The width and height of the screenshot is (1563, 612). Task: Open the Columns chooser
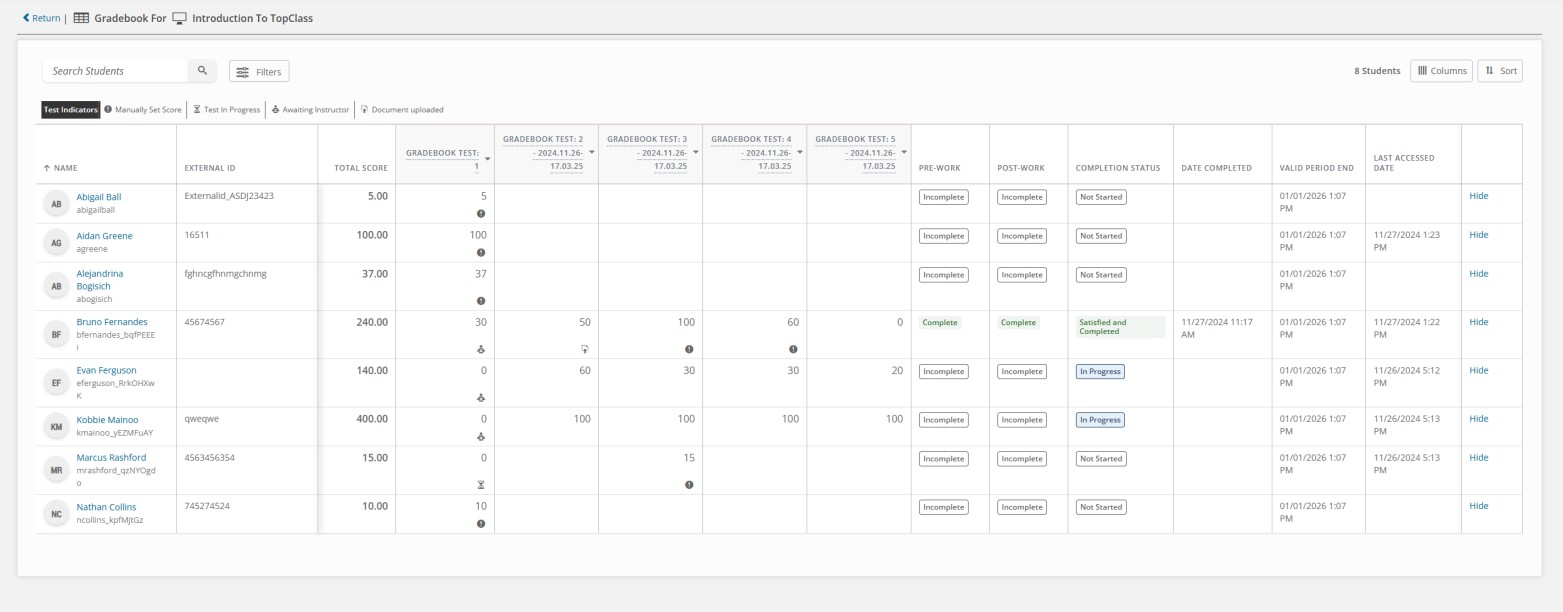1441,71
